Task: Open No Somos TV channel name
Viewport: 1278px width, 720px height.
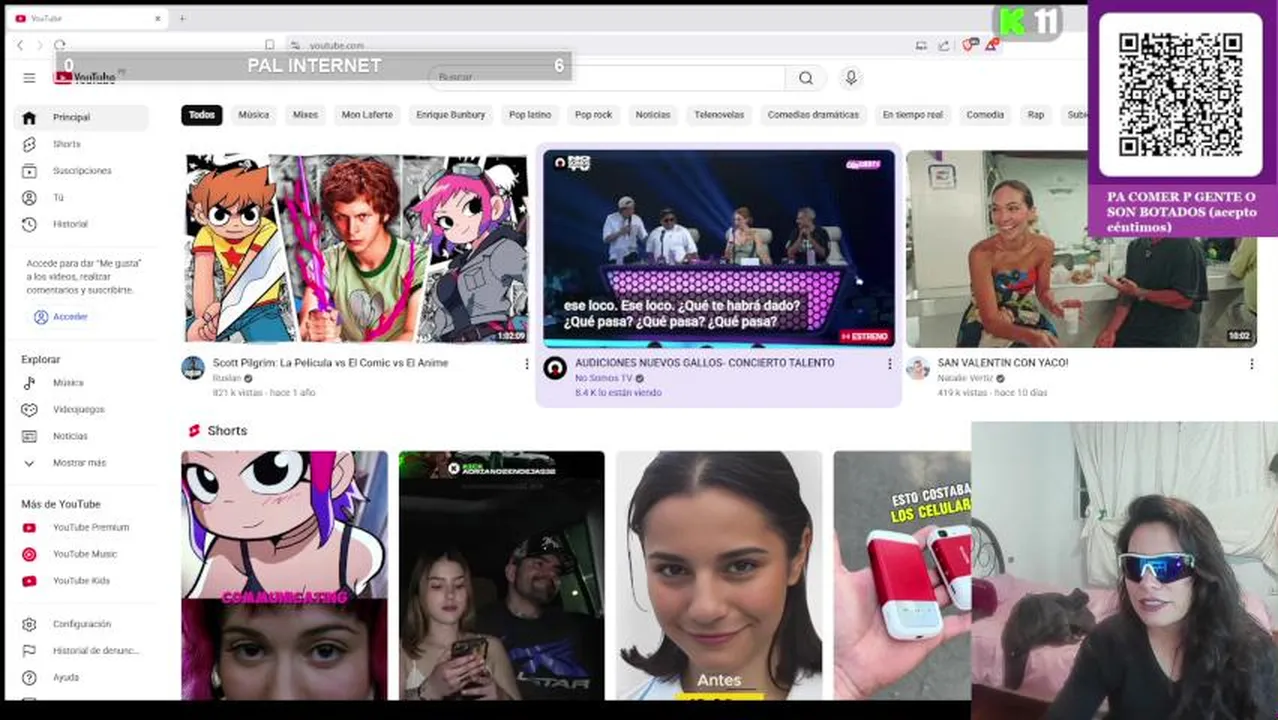Action: tap(604, 379)
